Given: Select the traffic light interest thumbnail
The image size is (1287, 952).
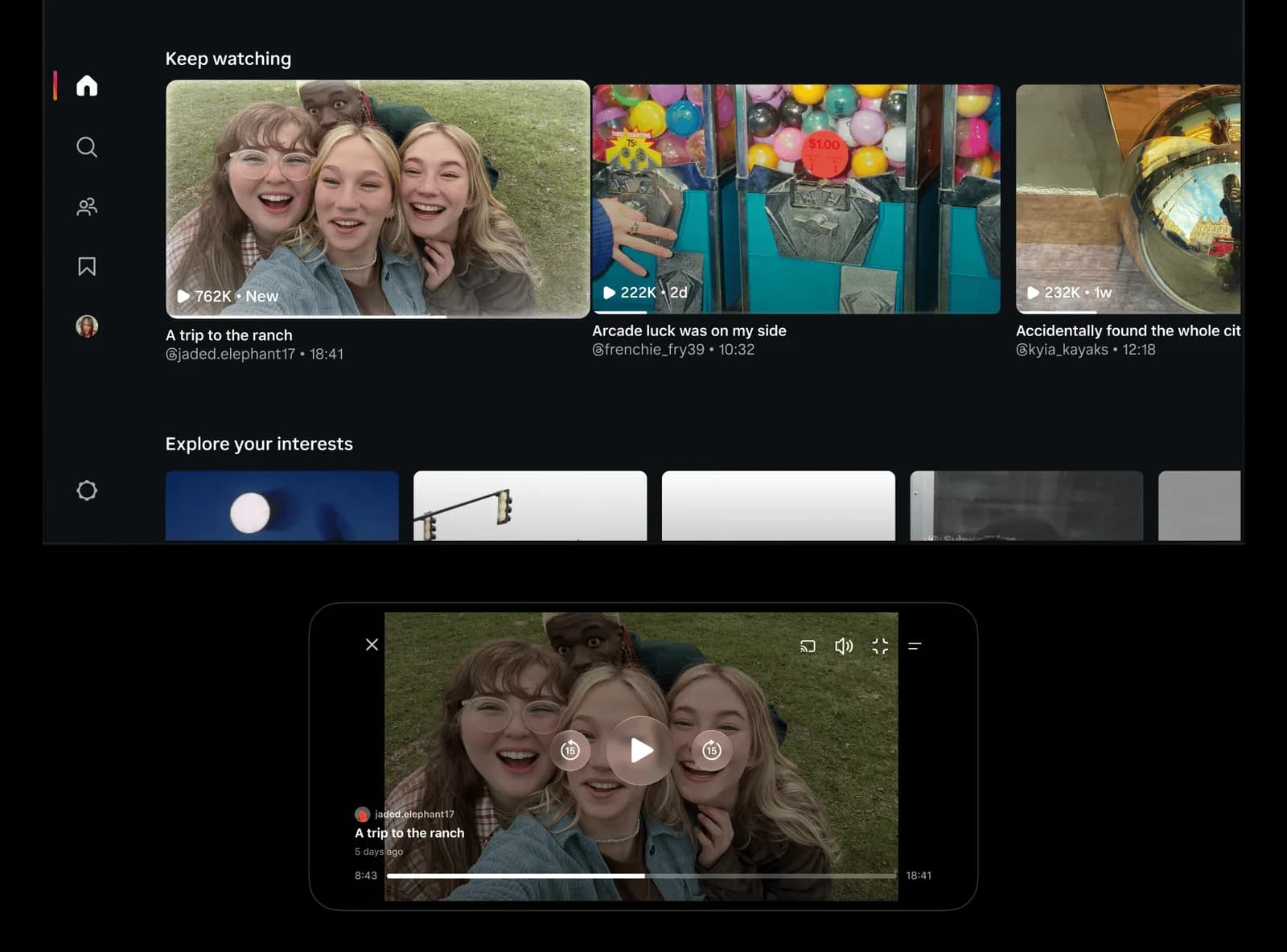Looking at the screenshot, I should point(530,506).
